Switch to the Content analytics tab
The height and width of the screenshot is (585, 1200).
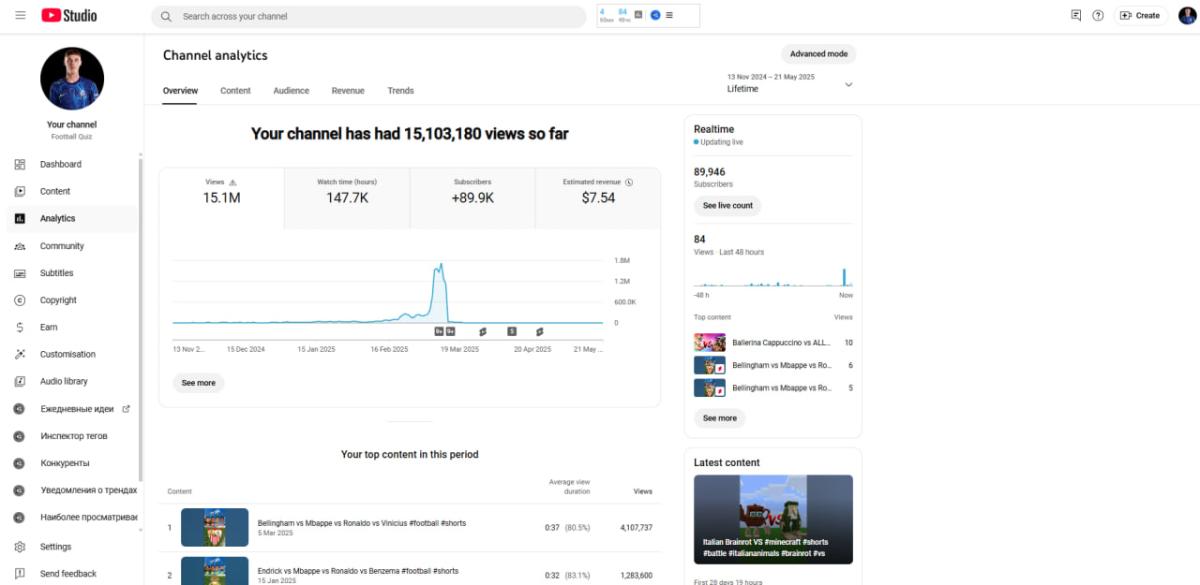[236, 91]
